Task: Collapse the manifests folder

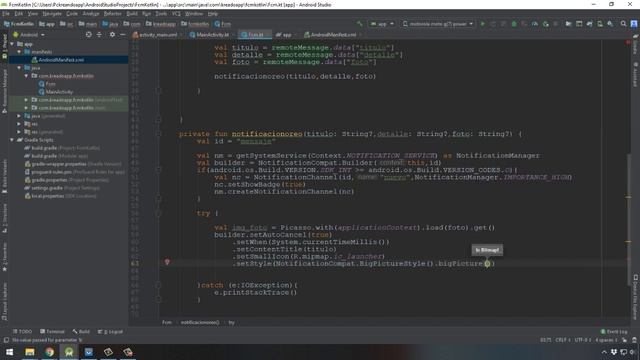Action: tap(19, 52)
